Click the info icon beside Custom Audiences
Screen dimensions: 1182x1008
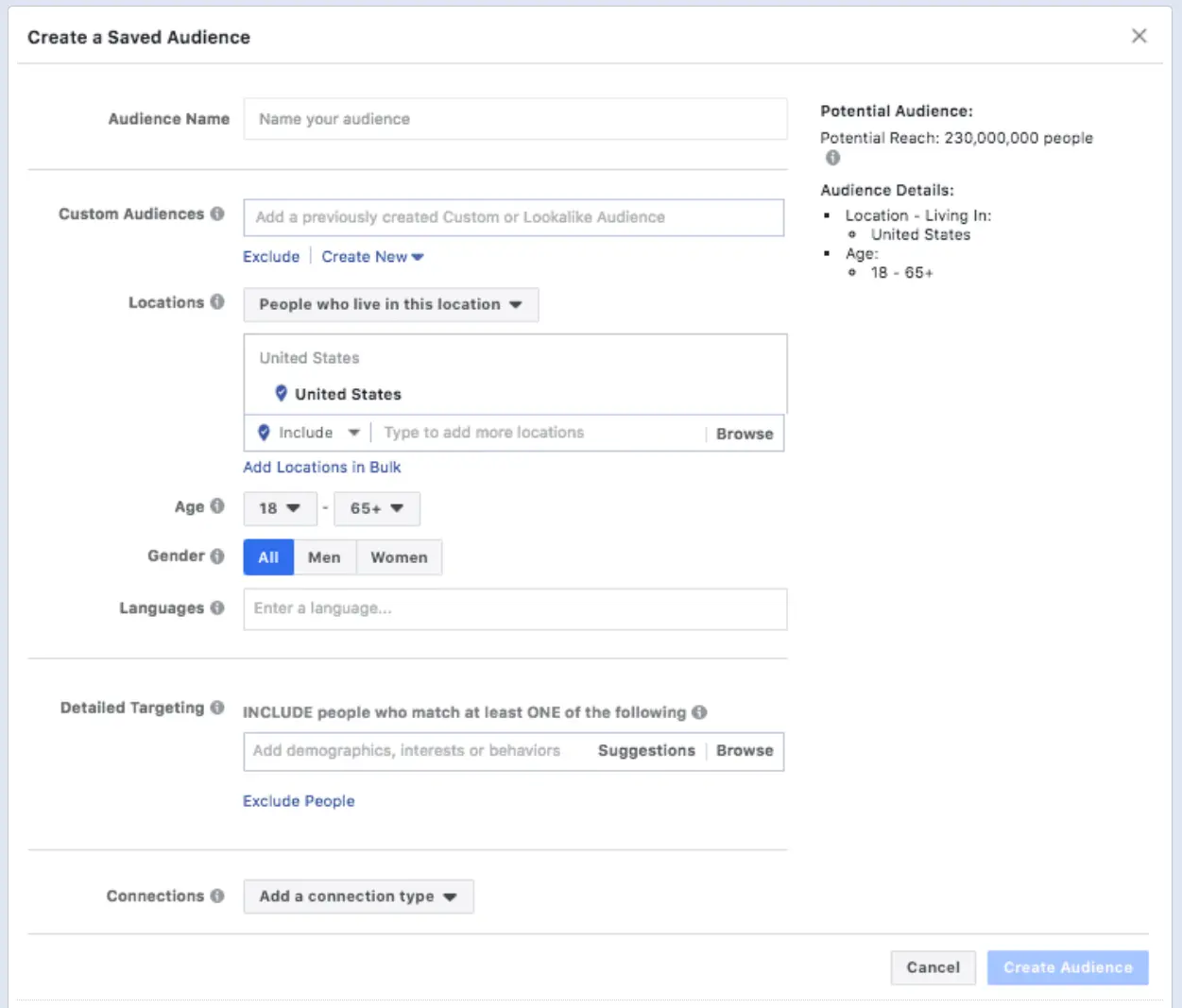(x=217, y=214)
